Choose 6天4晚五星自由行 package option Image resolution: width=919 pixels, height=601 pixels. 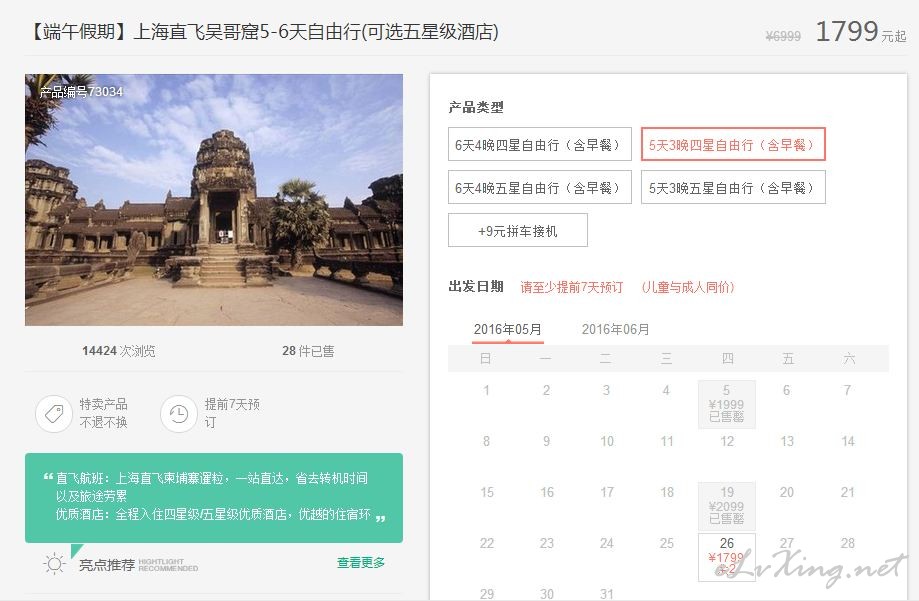click(x=540, y=187)
